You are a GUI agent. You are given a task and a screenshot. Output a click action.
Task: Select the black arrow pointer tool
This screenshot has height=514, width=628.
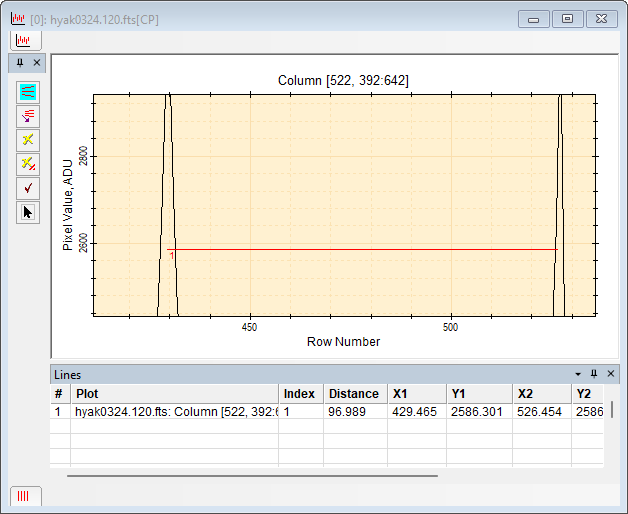point(28,212)
